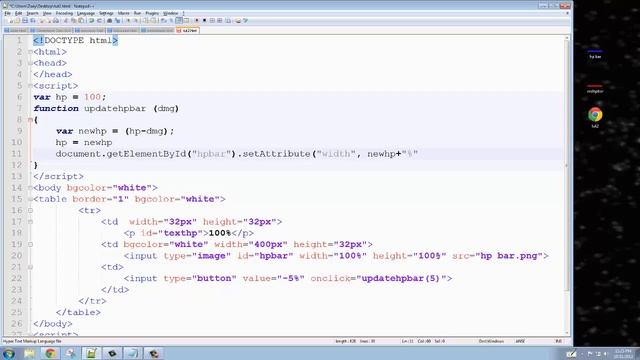The height and width of the screenshot is (360, 640).
Task: Click the save recorded macro icon
Action: 228,20
